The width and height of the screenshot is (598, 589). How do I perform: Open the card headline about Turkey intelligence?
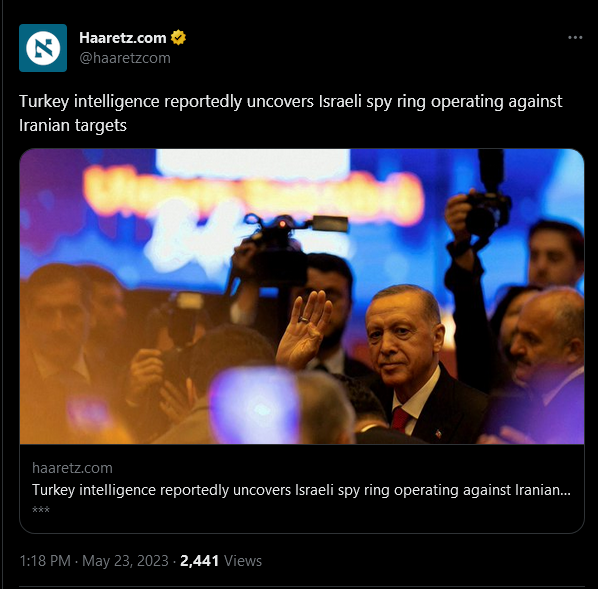point(301,490)
